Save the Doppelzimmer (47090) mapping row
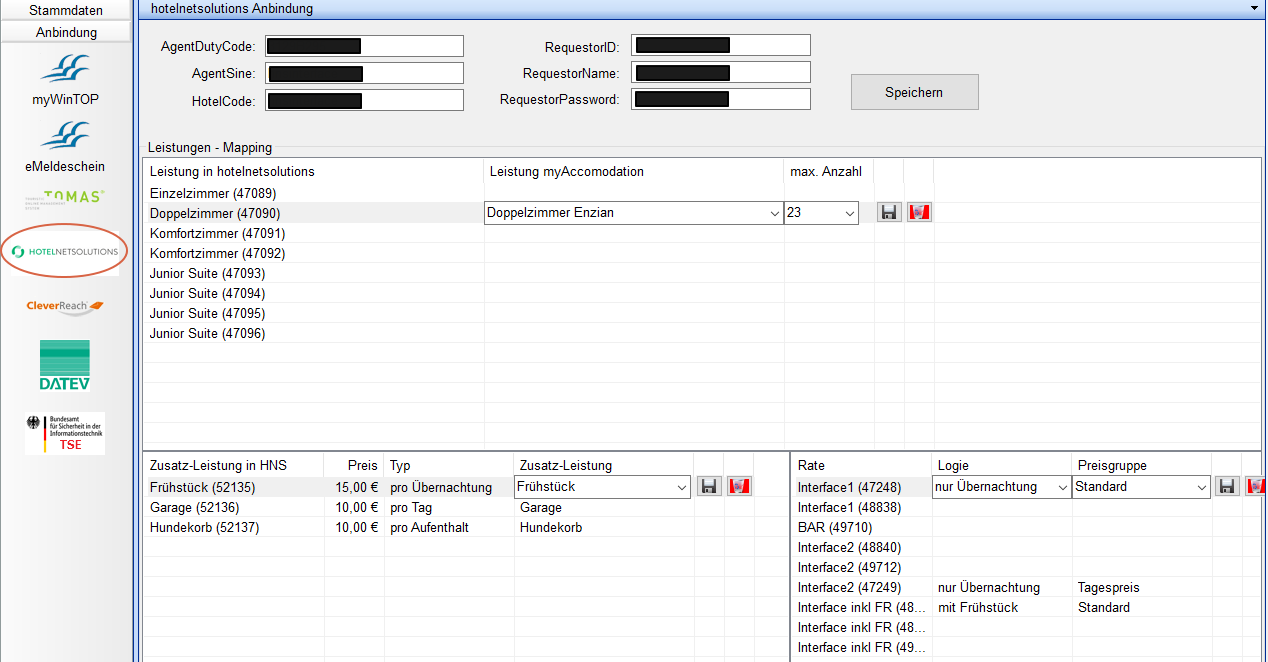The height and width of the screenshot is (662, 1268). click(x=888, y=213)
